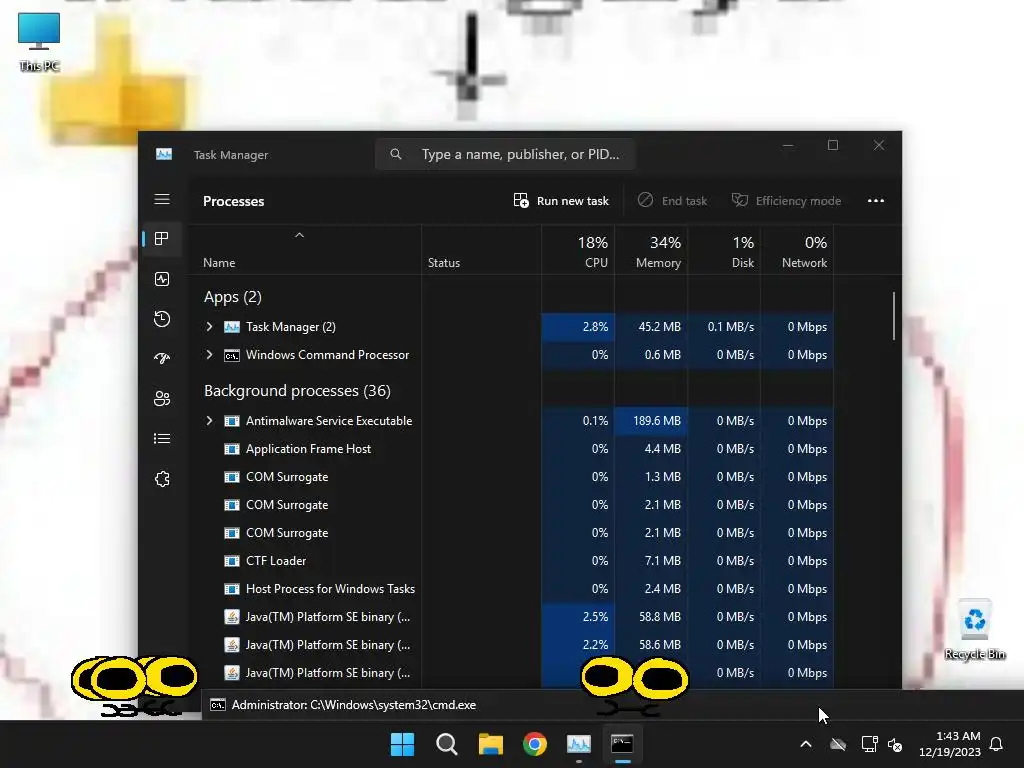Viewport: 1024px width, 768px height.
Task: Open the notifications bell in system tray
Action: point(996,744)
